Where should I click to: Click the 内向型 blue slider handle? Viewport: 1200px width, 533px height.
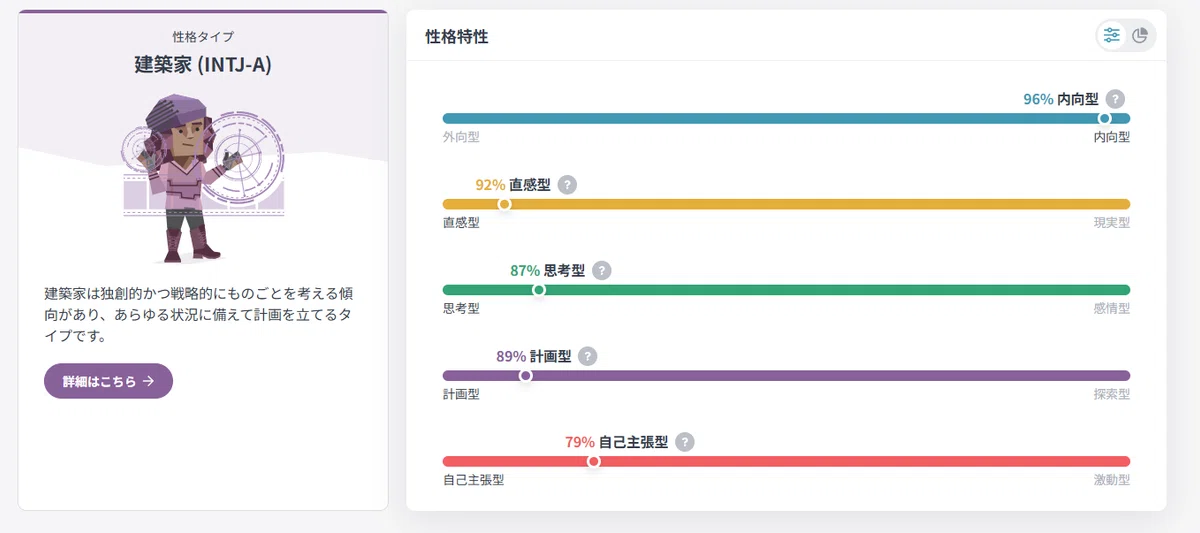coord(1104,118)
